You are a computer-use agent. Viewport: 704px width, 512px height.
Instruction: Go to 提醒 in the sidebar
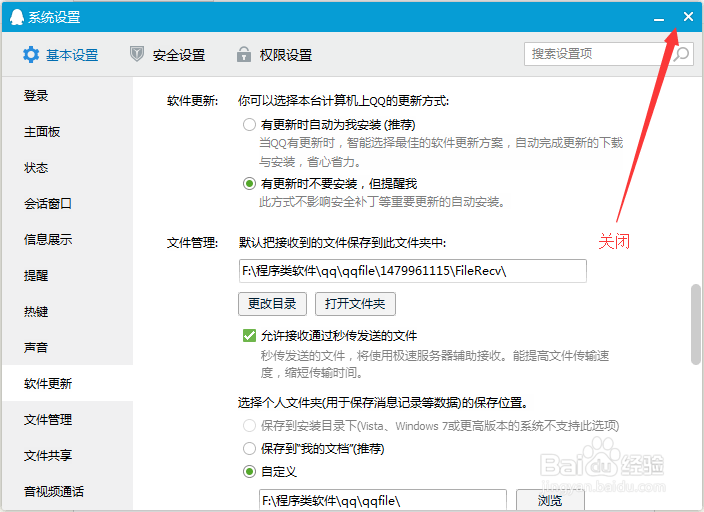click(x=67, y=275)
